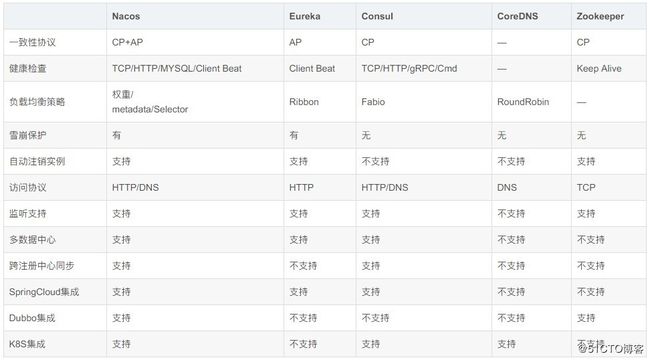The image size is (650, 360).
Task: Click the TCP/HTTP/gRPC/Cmd cell
Action: (409, 68)
